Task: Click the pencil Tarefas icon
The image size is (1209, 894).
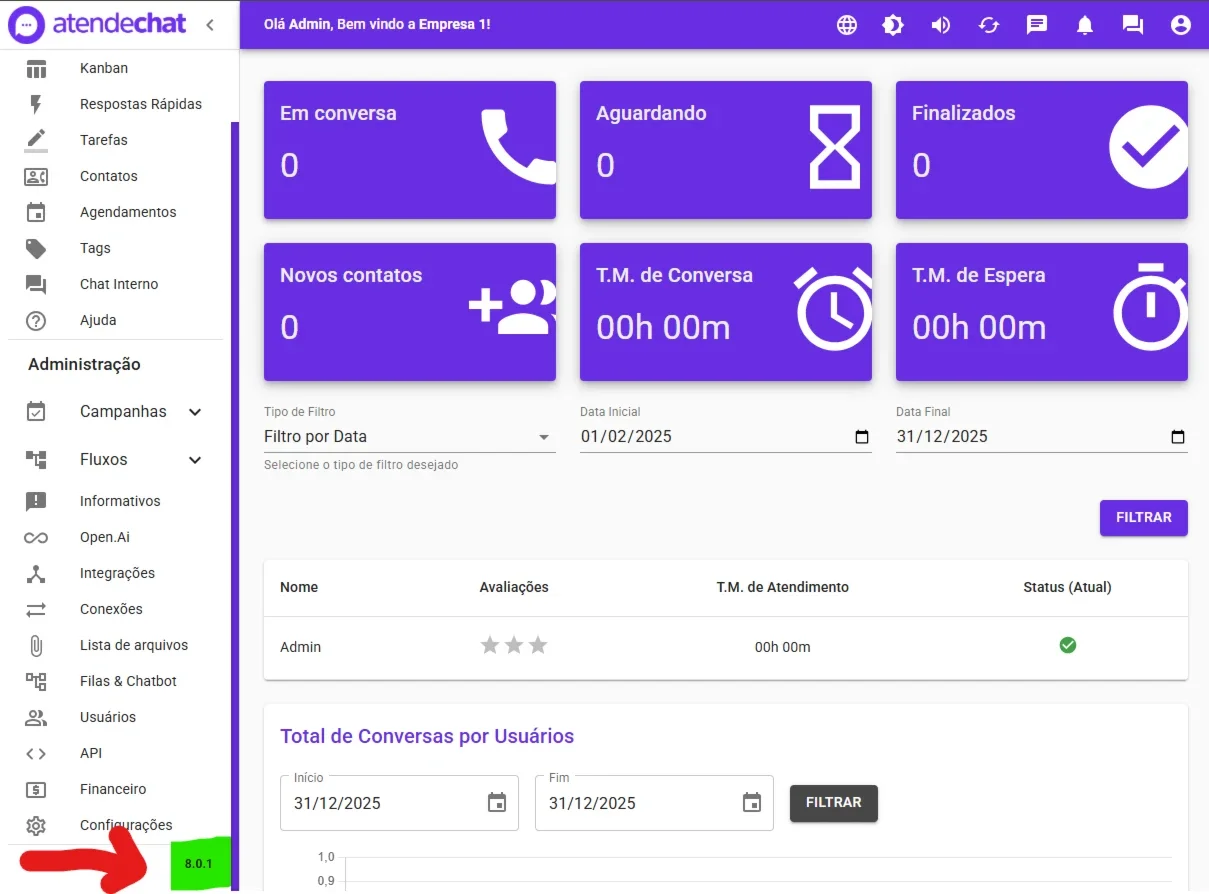Action: click(36, 138)
